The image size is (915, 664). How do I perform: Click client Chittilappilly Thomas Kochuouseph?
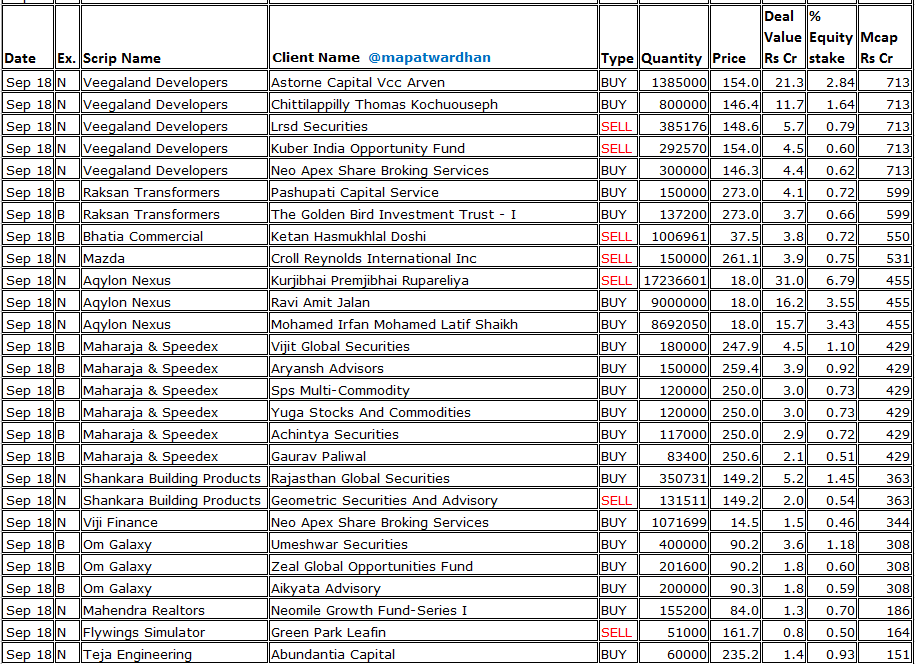point(384,104)
